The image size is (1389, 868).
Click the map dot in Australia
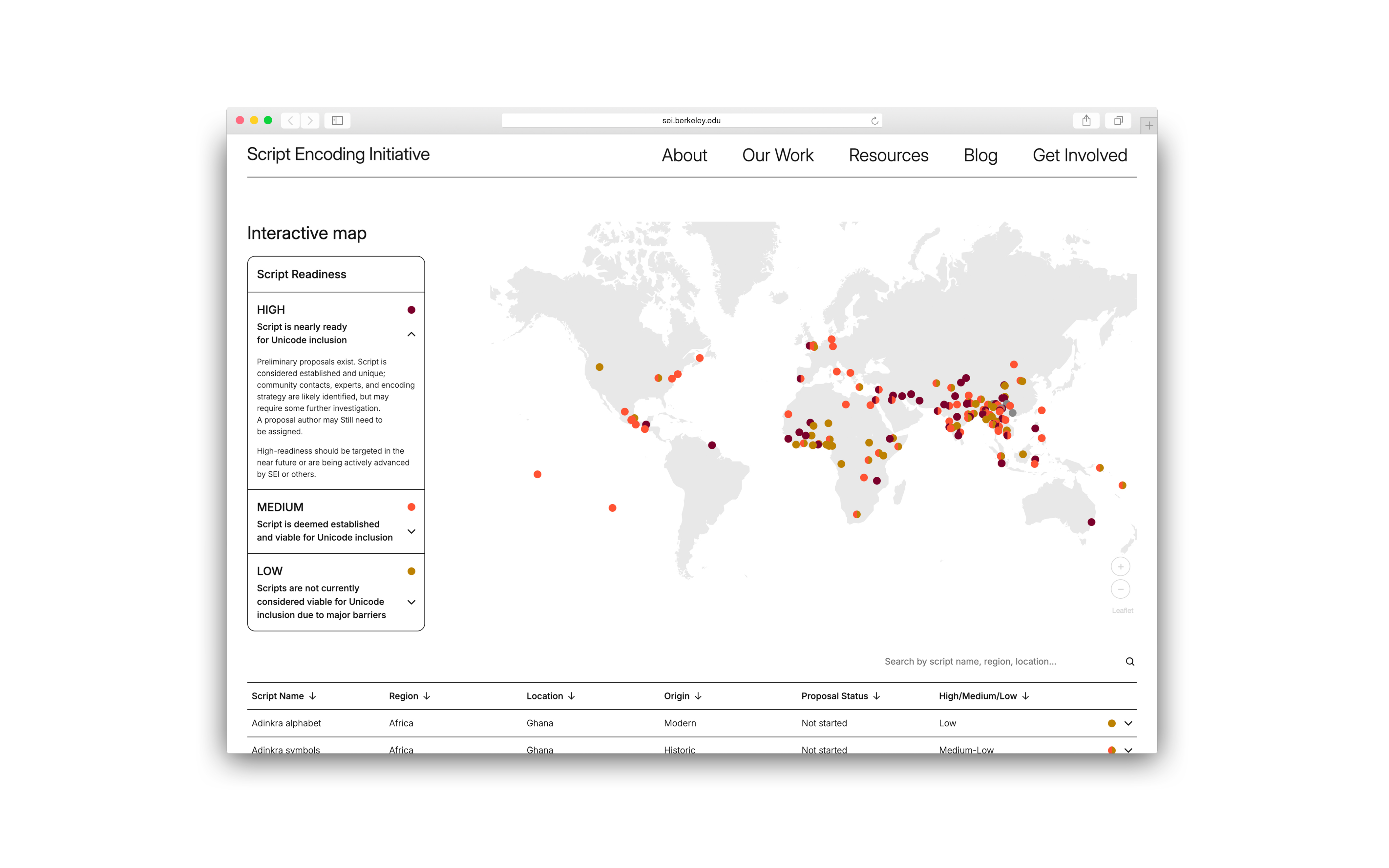1091,522
